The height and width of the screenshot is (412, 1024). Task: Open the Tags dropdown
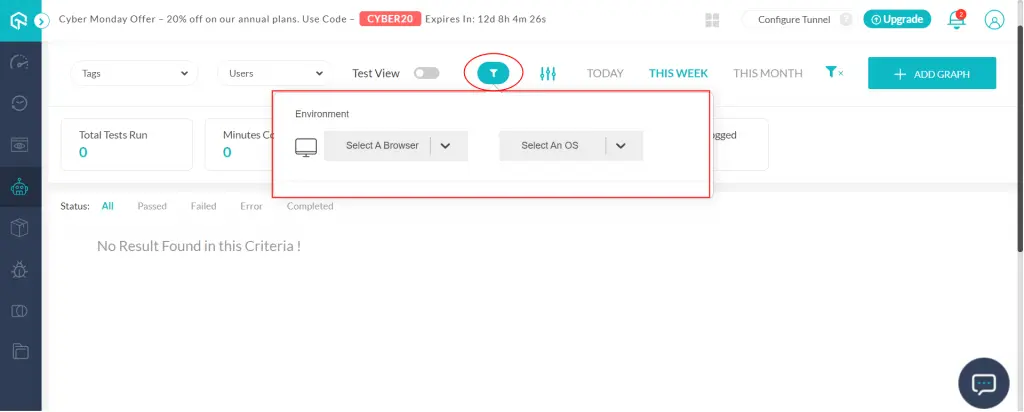(x=134, y=73)
